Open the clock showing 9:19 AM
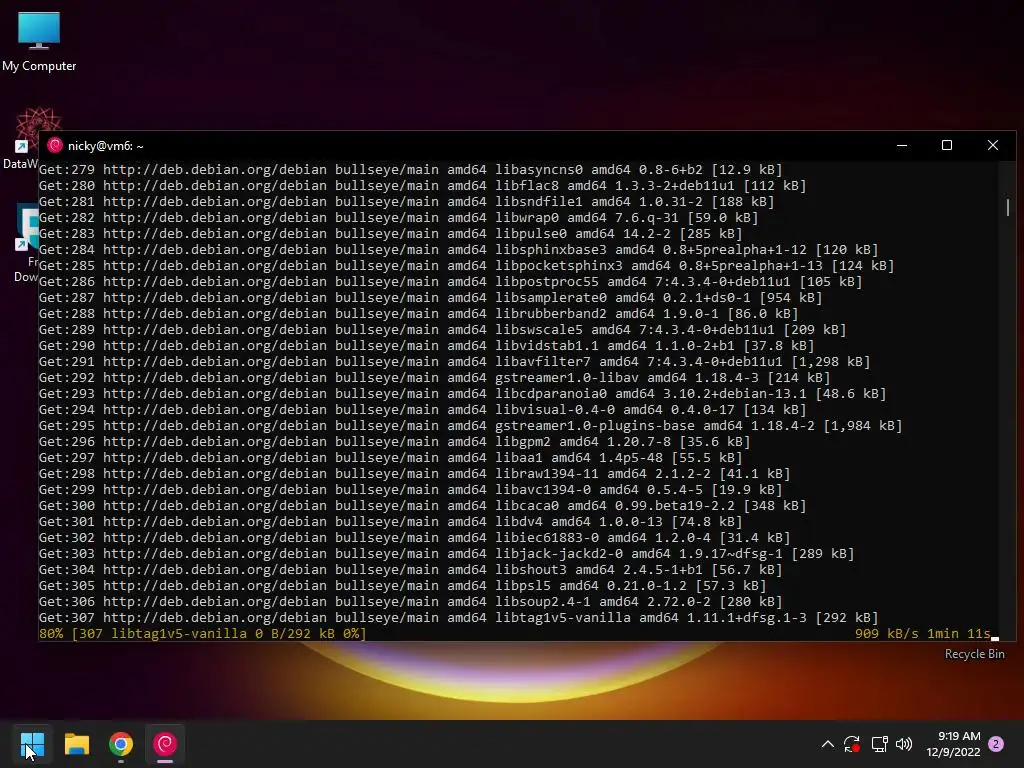 [953, 744]
